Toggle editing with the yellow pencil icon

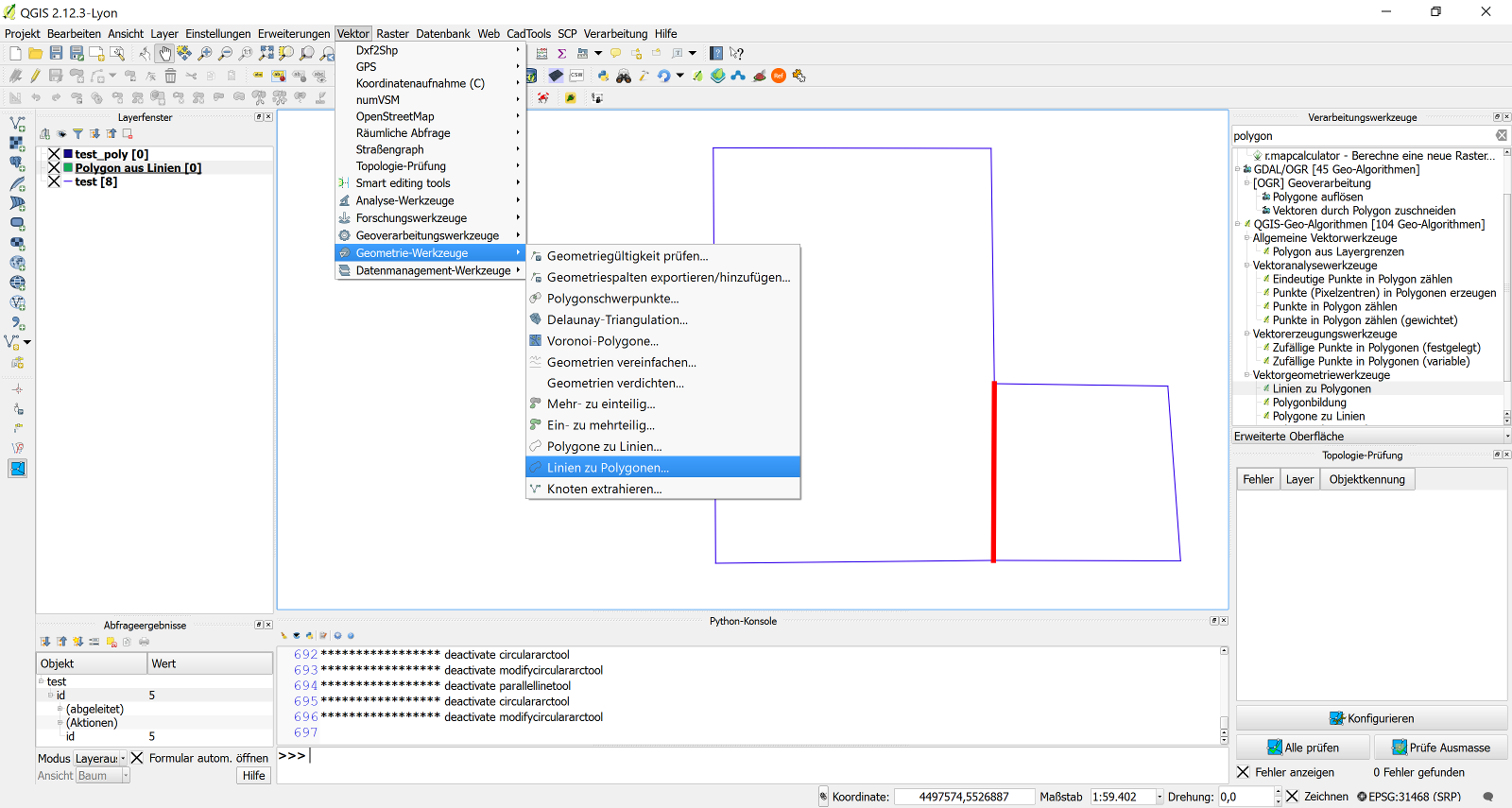click(35, 76)
